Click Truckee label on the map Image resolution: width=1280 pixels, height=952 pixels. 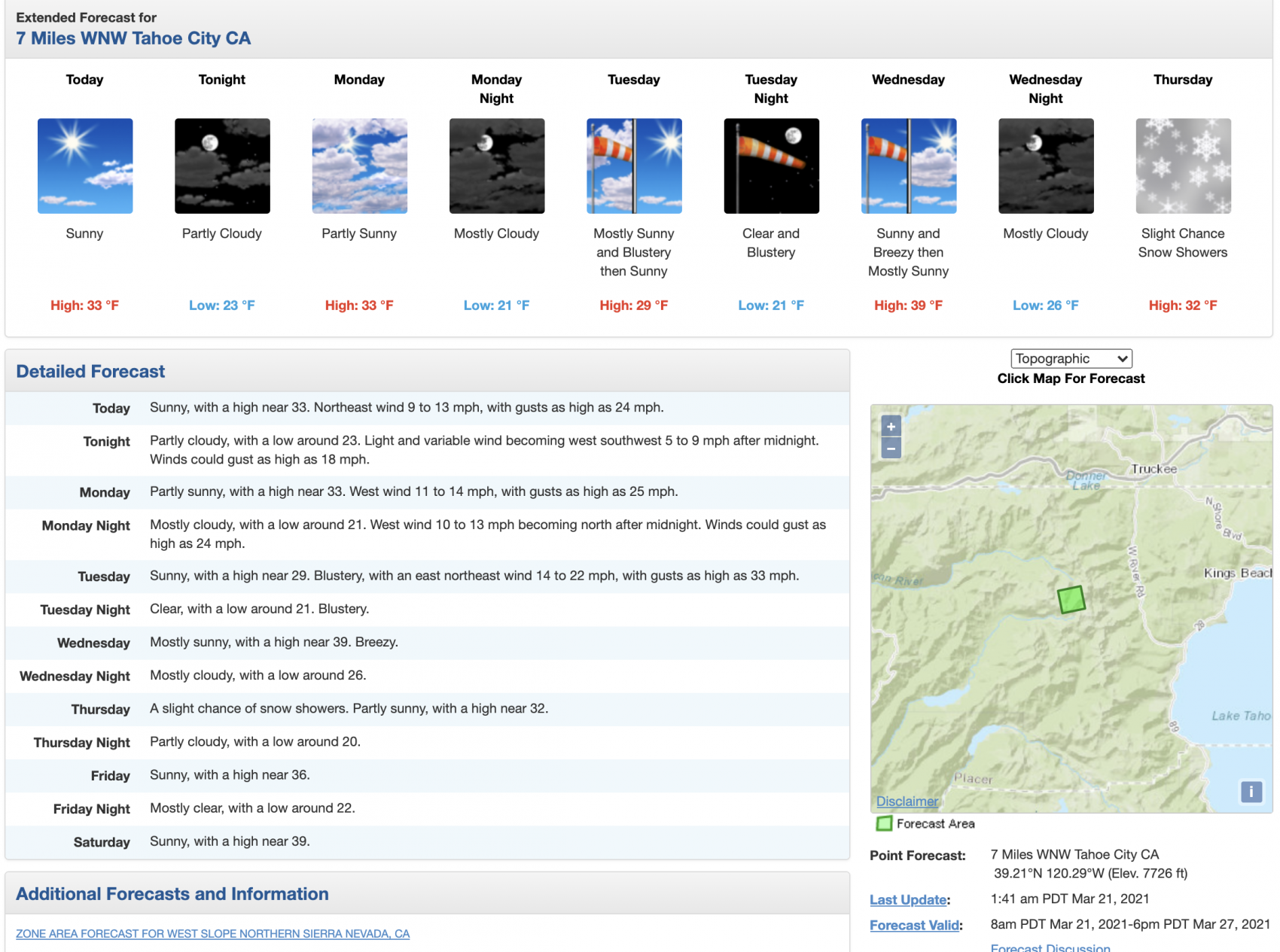[x=1154, y=469]
